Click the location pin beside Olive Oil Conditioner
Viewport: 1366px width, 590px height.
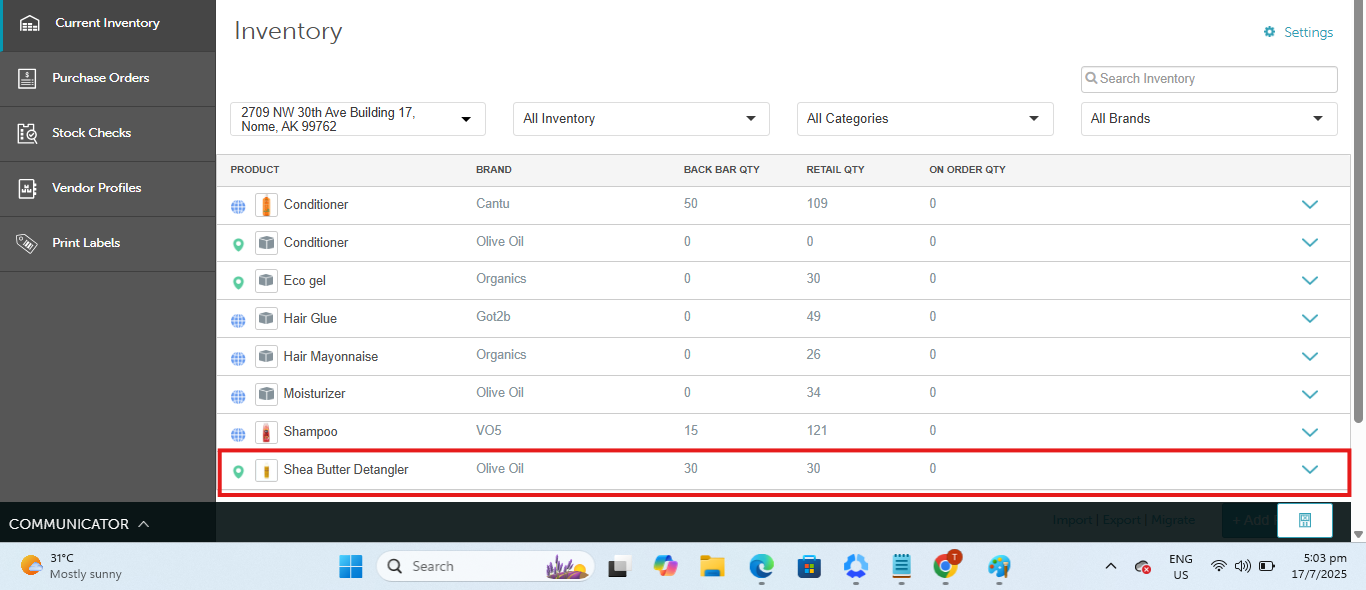238,244
